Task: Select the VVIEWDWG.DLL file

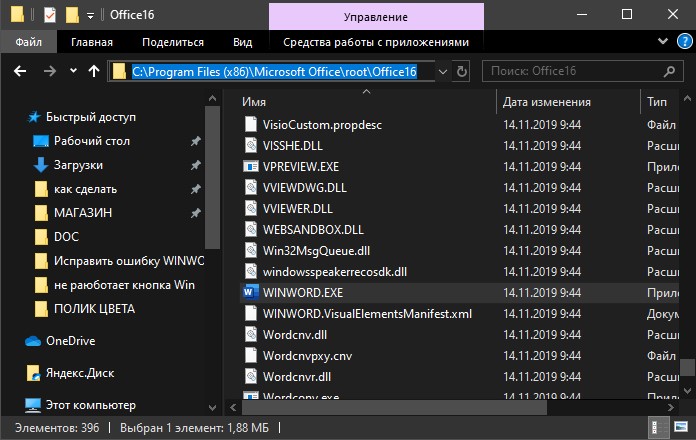Action: tap(304, 188)
